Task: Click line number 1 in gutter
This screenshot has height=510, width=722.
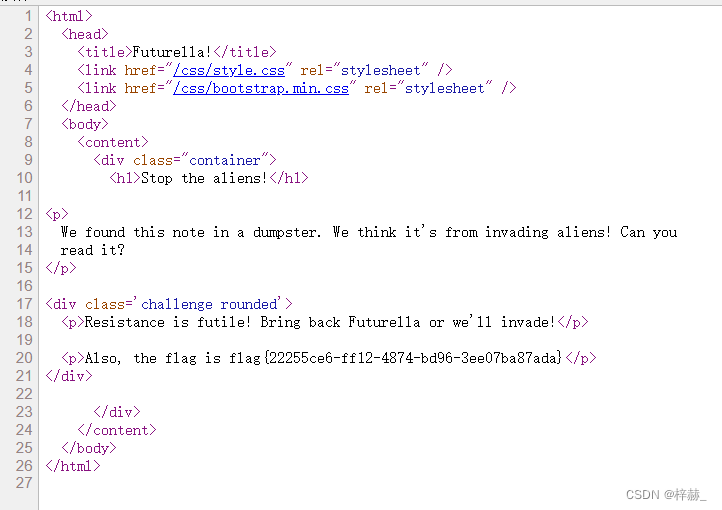Action: [x=28, y=16]
